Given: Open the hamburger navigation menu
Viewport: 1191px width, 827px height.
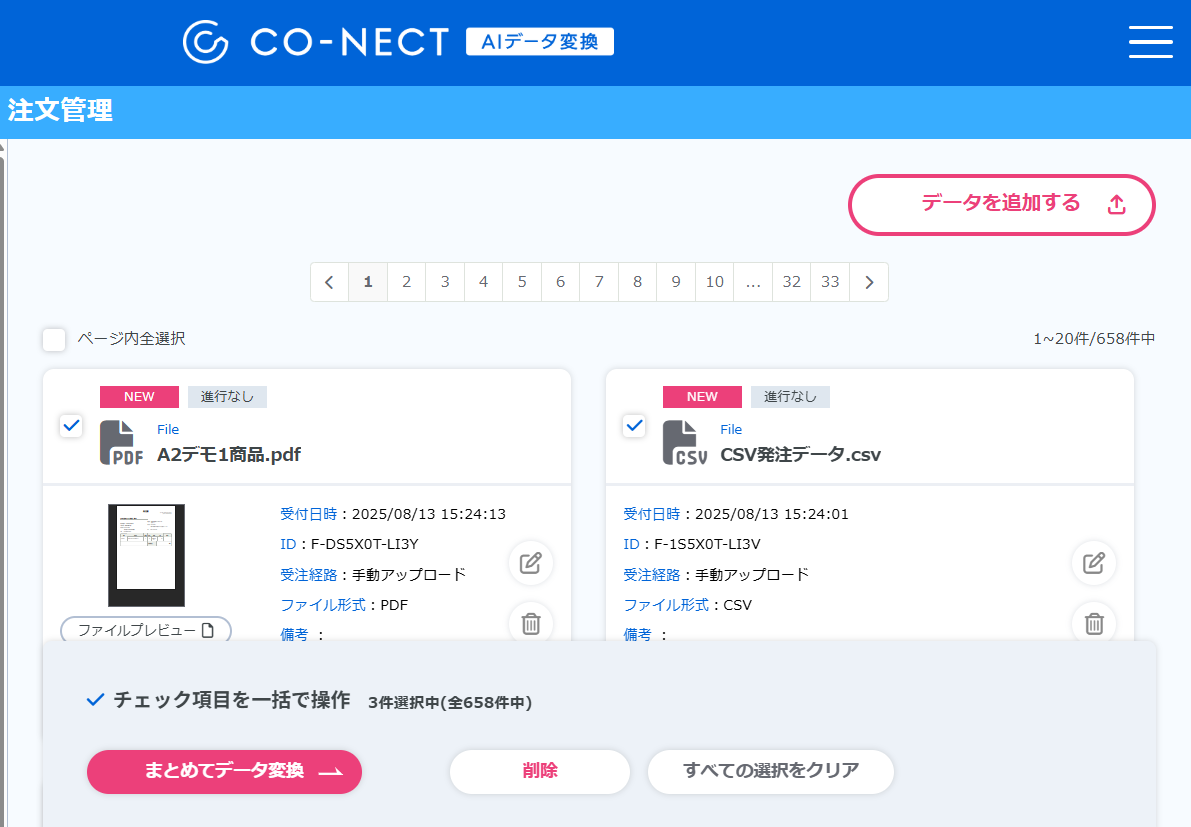Looking at the screenshot, I should coord(1150,42).
